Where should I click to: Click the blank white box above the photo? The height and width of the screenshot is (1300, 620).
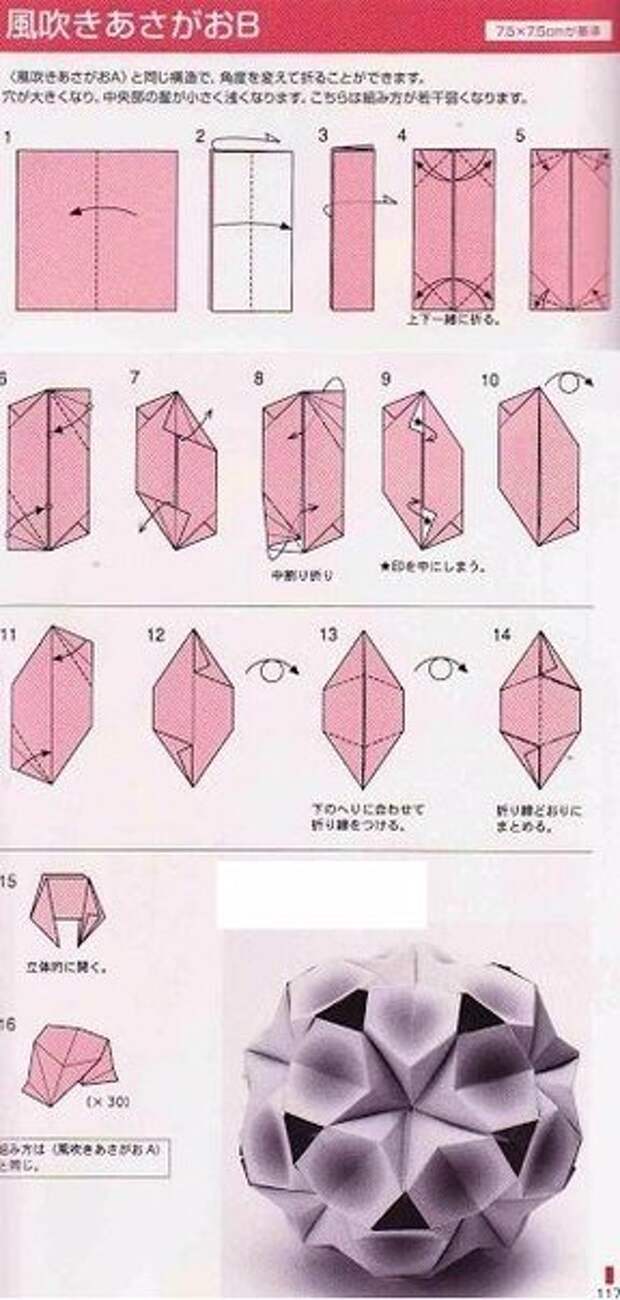point(322,895)
